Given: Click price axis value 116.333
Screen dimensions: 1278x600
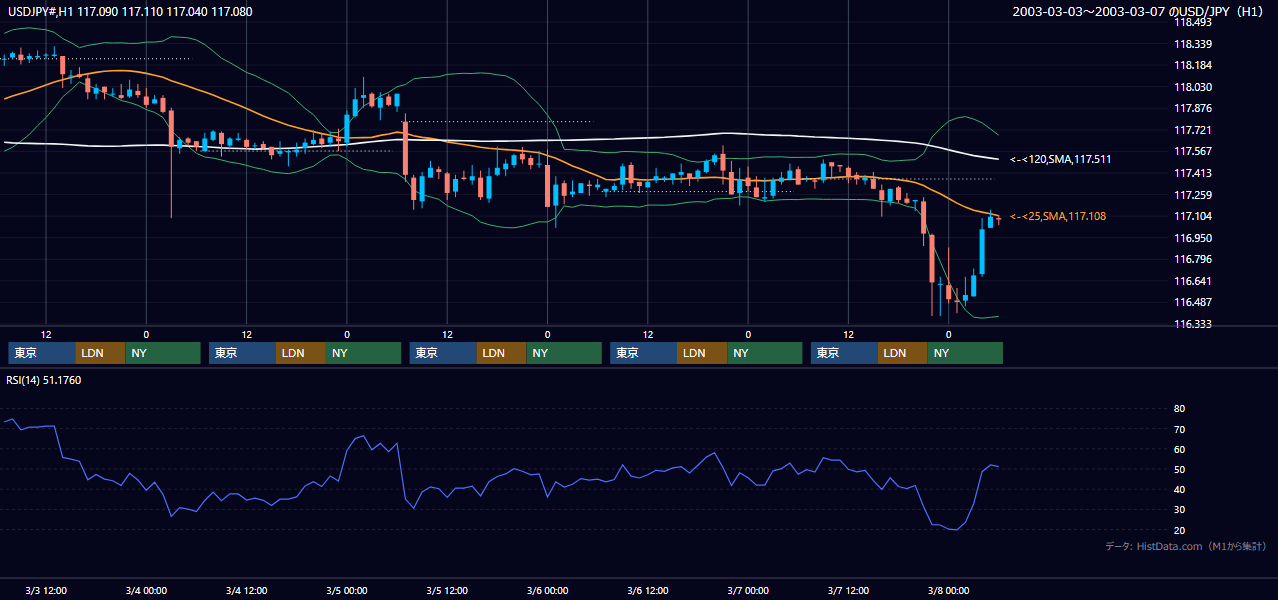Looking at the screenshot, I should (1192, 324).
